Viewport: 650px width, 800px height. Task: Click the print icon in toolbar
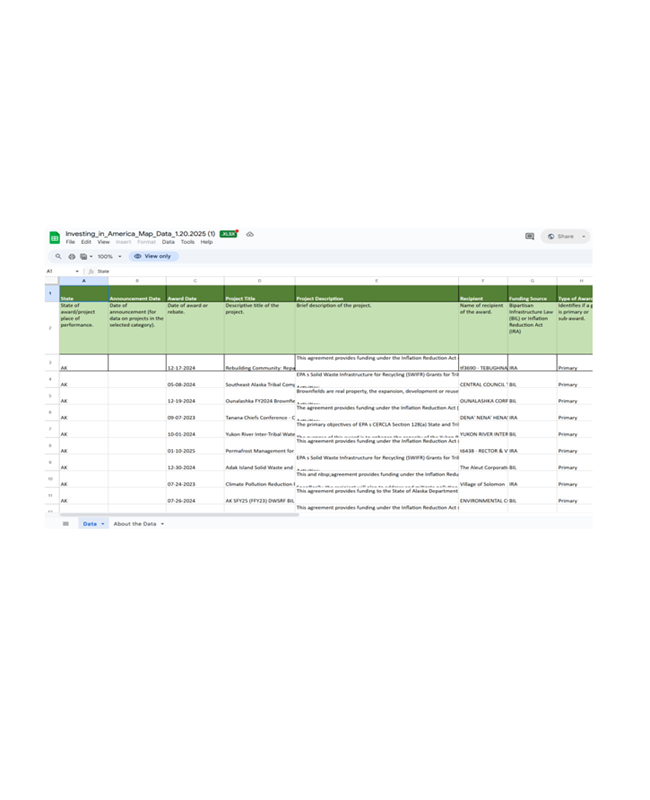tap(71, 257)
